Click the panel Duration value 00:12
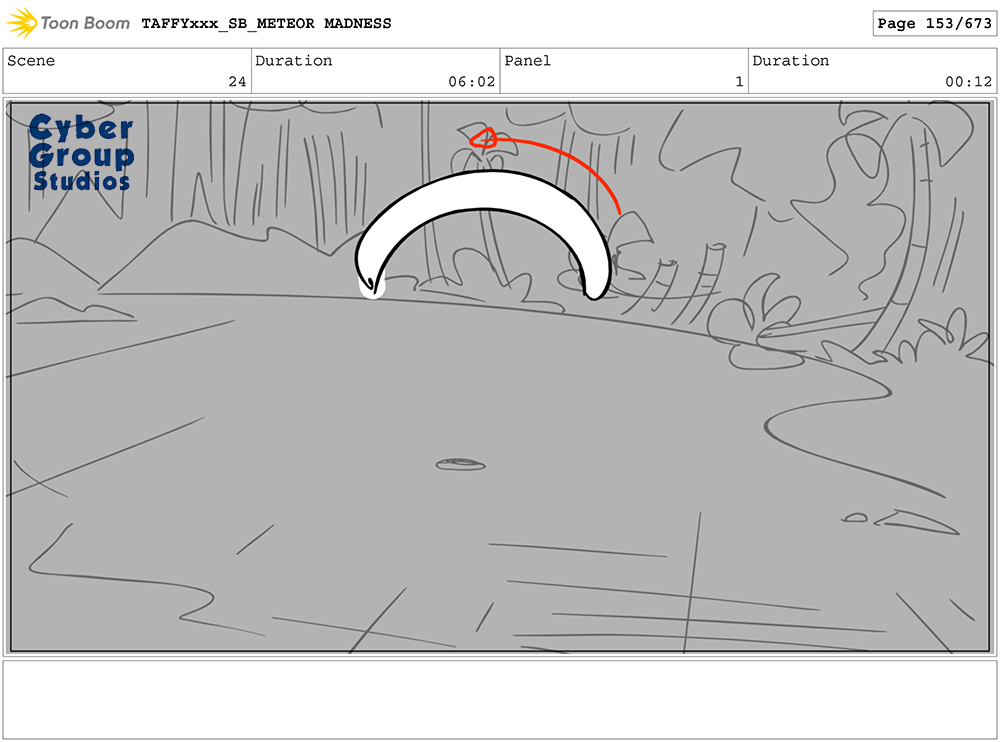The image size is (1000, 742). coord(968,82)
